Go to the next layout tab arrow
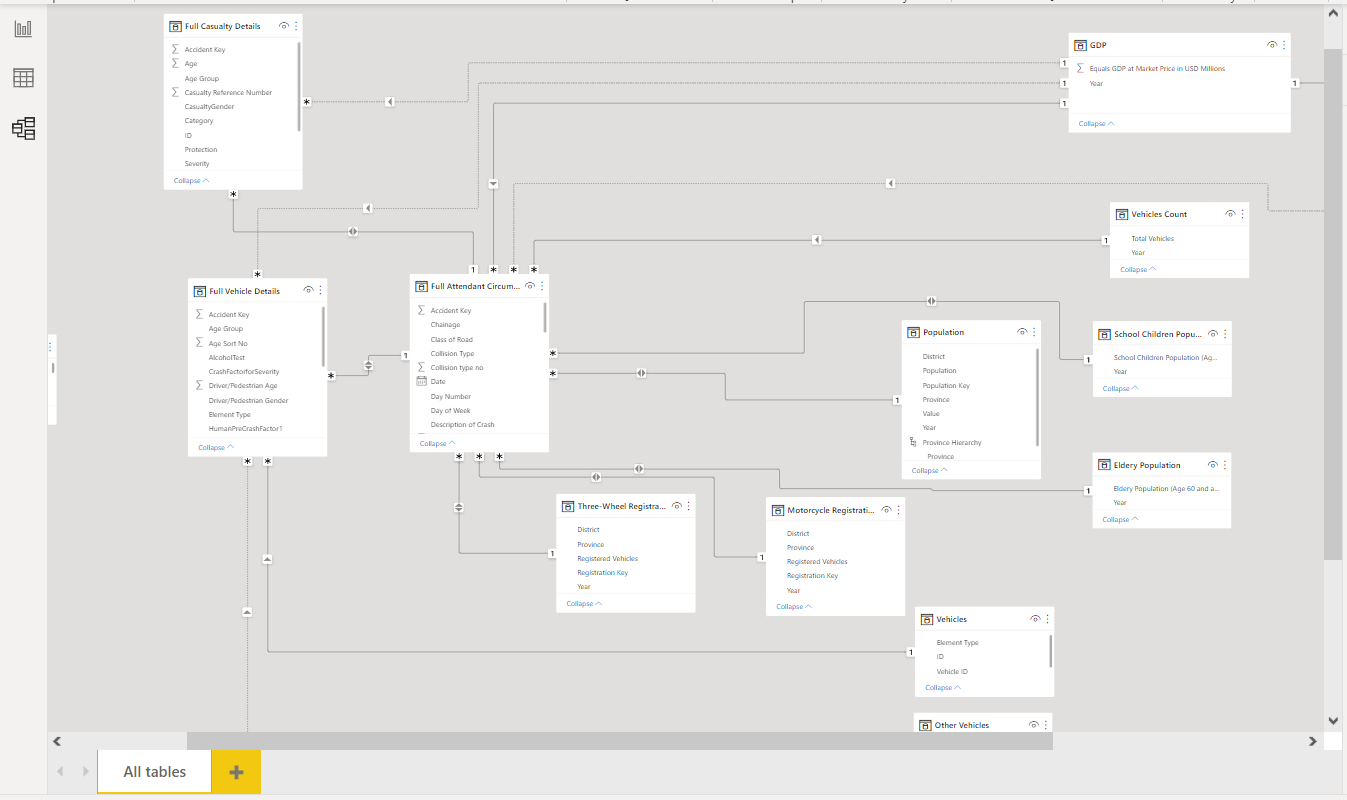This screenshot has width=1347, height=800. coord(85,772)
